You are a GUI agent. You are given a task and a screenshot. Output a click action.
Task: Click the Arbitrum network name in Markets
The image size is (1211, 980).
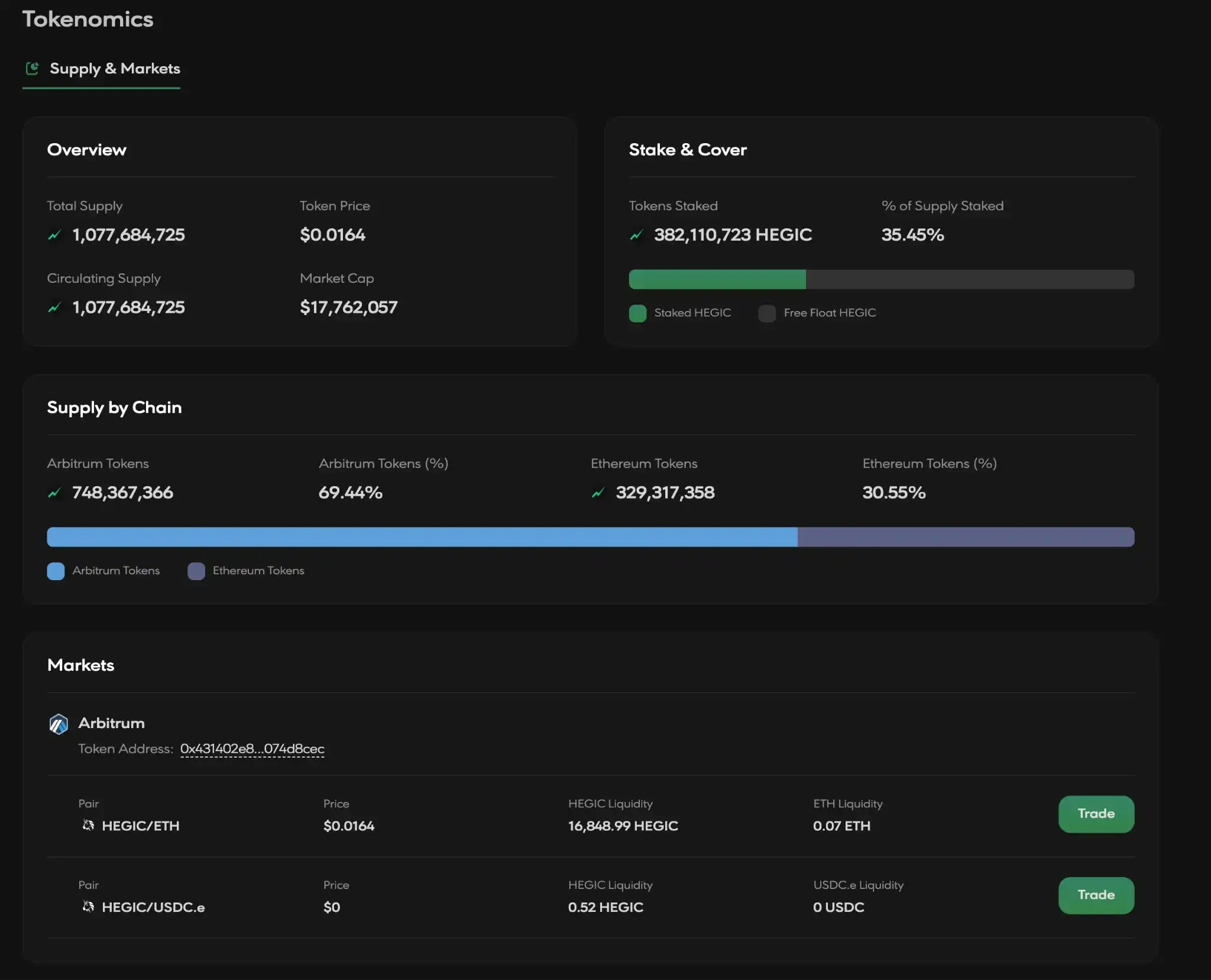coord(112,723)
